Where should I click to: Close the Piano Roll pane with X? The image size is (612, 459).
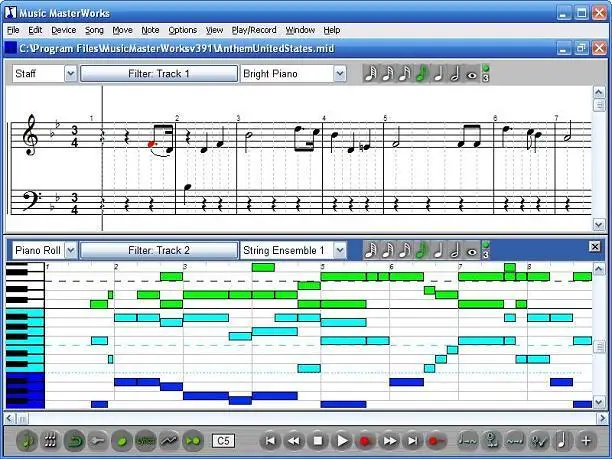pos(594,246)
